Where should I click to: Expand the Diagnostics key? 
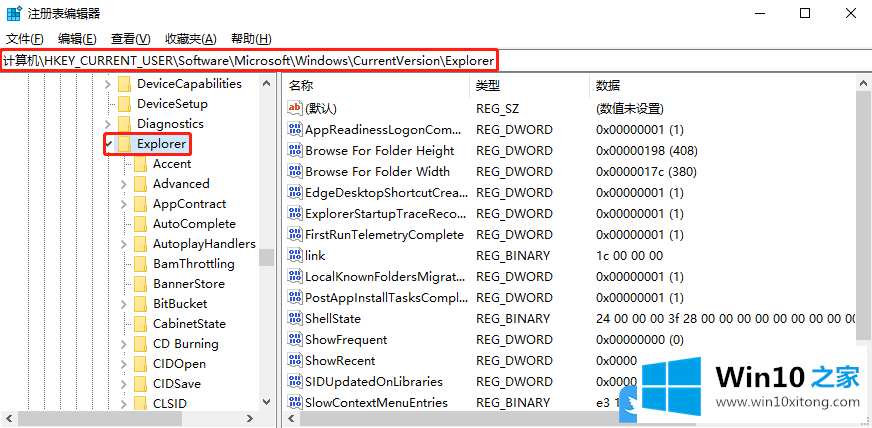coord(108,124)
